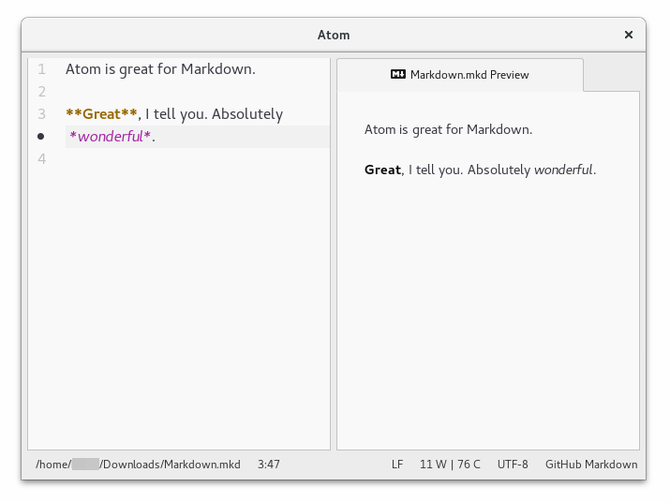Click the rendered bold 'Great' in preview

pyautogui.click(x=382, y=170)
